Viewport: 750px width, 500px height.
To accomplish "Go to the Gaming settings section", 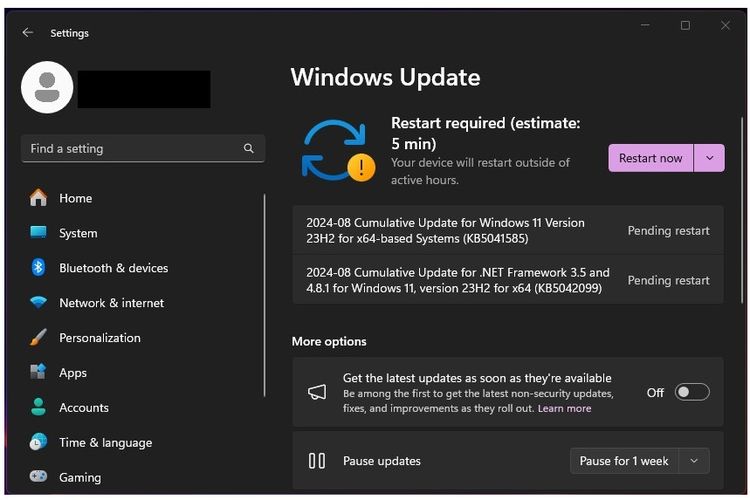I will 79,478.
